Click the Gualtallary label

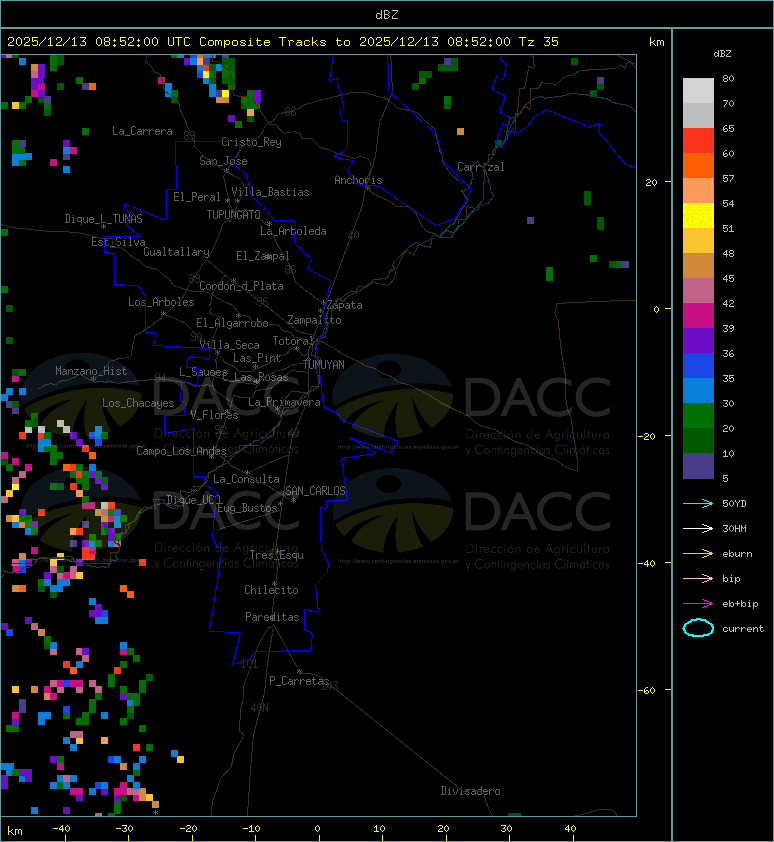[176, 252]
